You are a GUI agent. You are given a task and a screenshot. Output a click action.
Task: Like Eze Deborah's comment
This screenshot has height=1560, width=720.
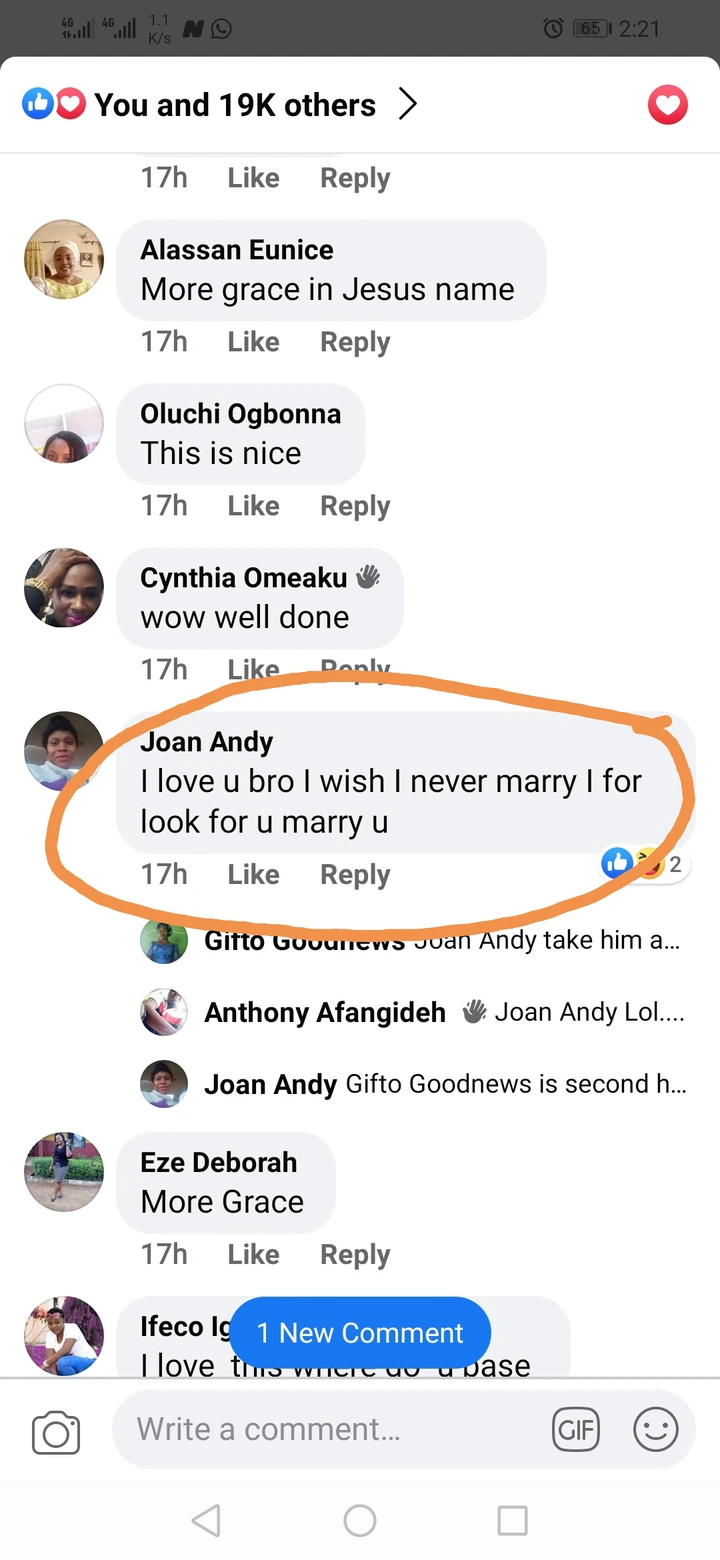[253, 1254]
